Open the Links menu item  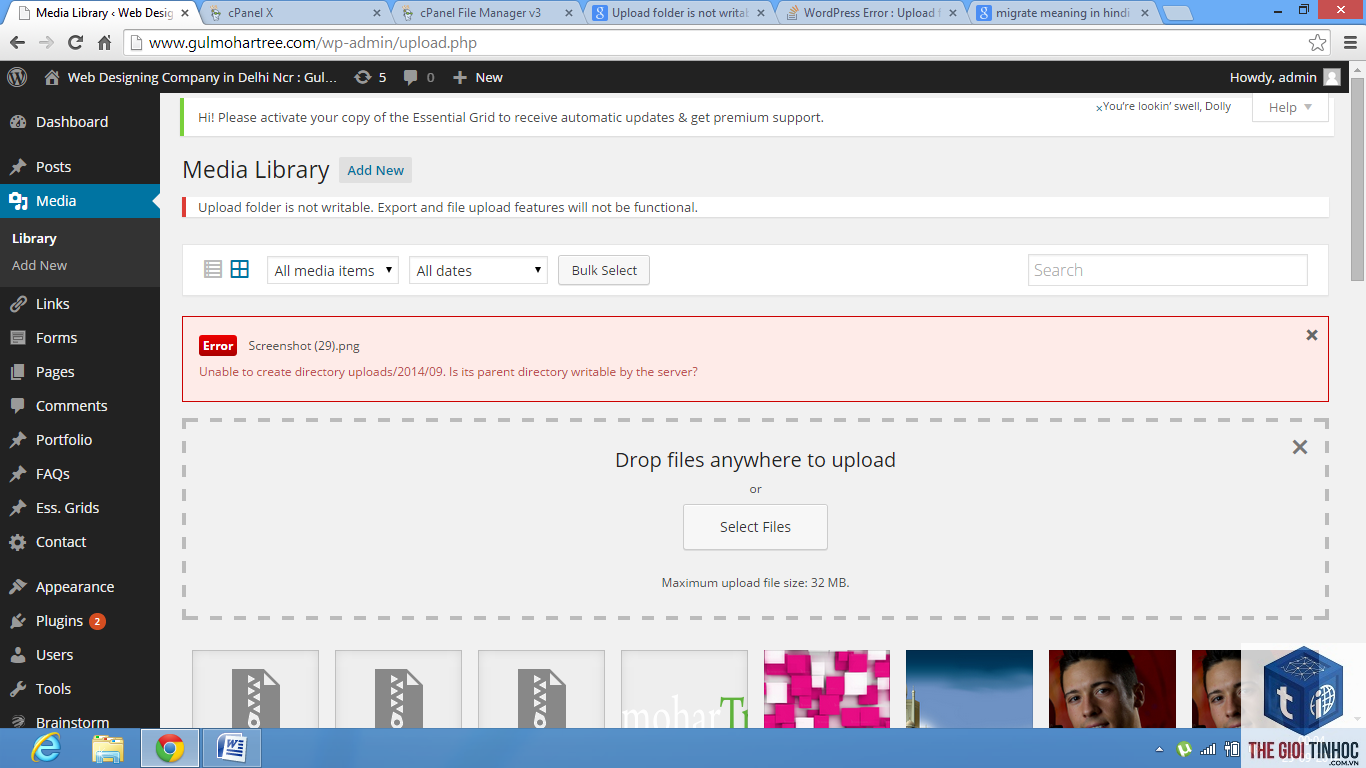point(80,304)
